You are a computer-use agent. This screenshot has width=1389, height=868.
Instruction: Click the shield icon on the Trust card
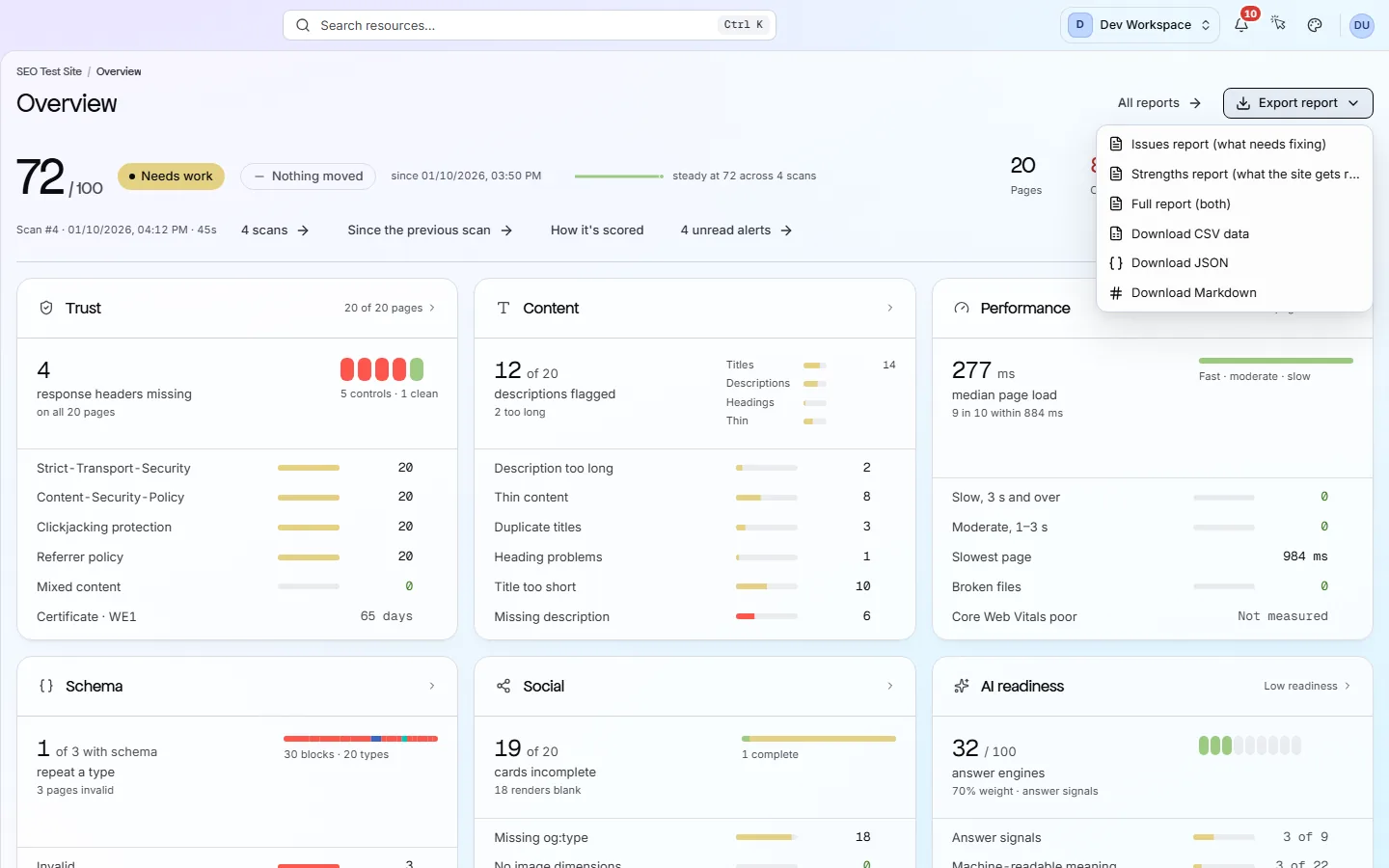(x=45, y=308)
